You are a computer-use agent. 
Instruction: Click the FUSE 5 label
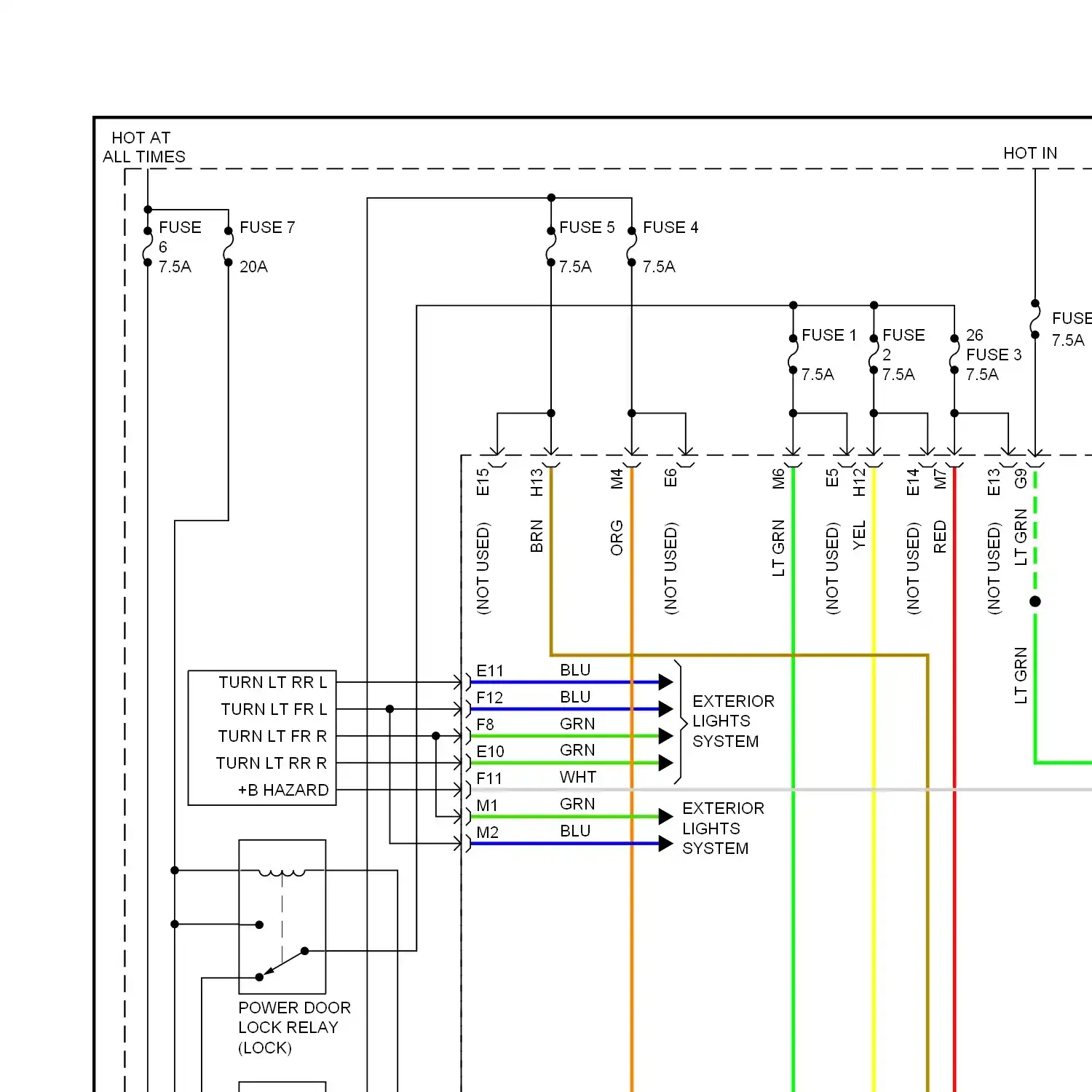(x=587, y=227)
